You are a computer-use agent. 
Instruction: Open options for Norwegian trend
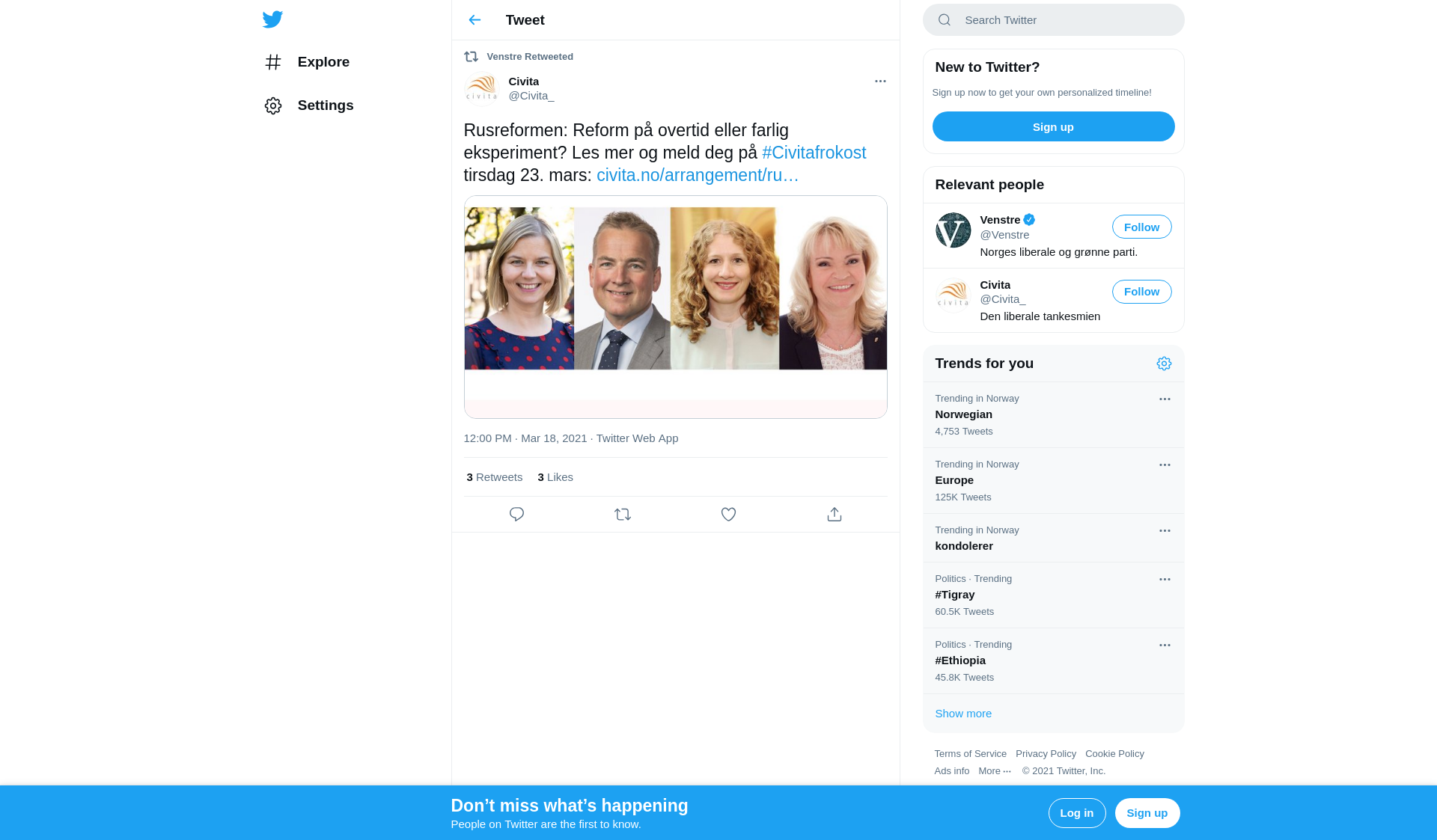[1165, 399]
